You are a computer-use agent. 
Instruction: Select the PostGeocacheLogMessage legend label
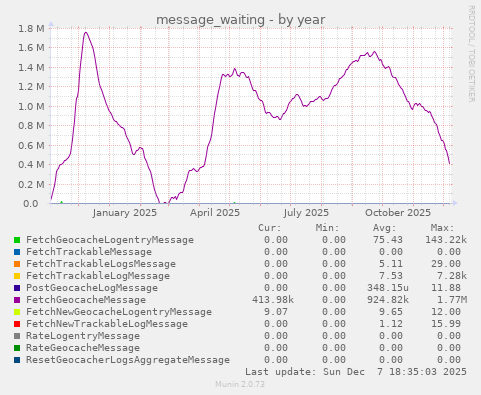click(92, 288)
